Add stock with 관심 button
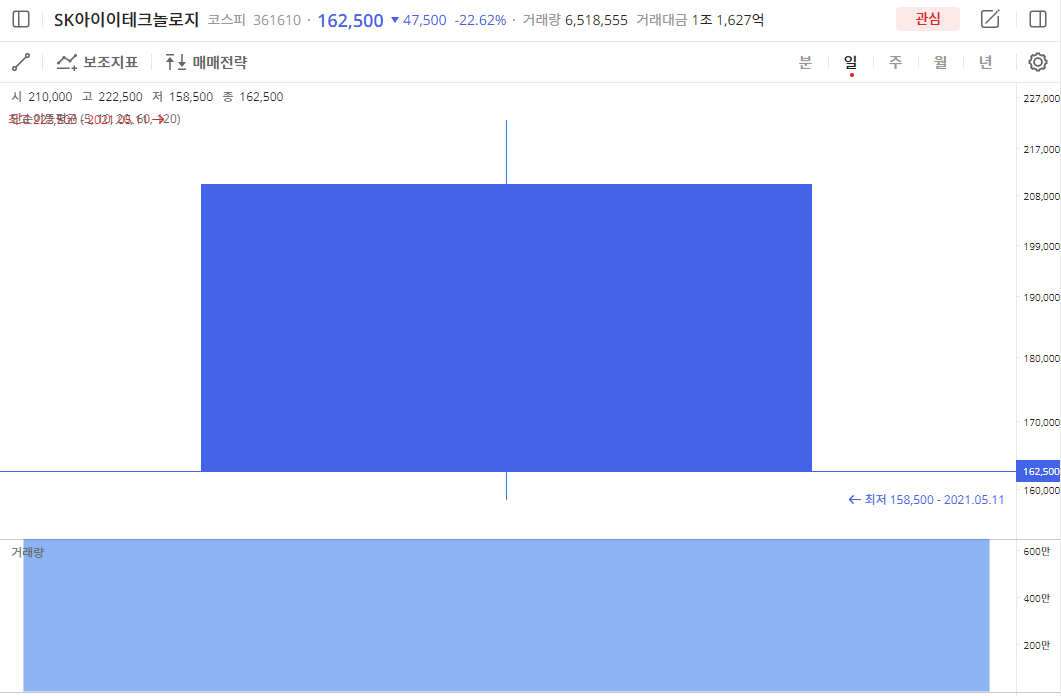The image size is (1061, 696). click(928, 19)
